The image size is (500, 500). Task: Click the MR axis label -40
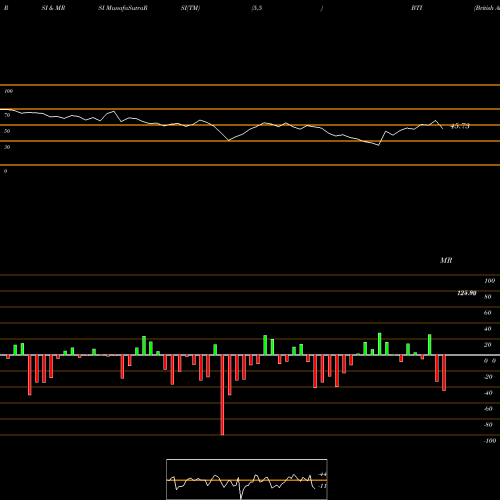pos(488,393)
